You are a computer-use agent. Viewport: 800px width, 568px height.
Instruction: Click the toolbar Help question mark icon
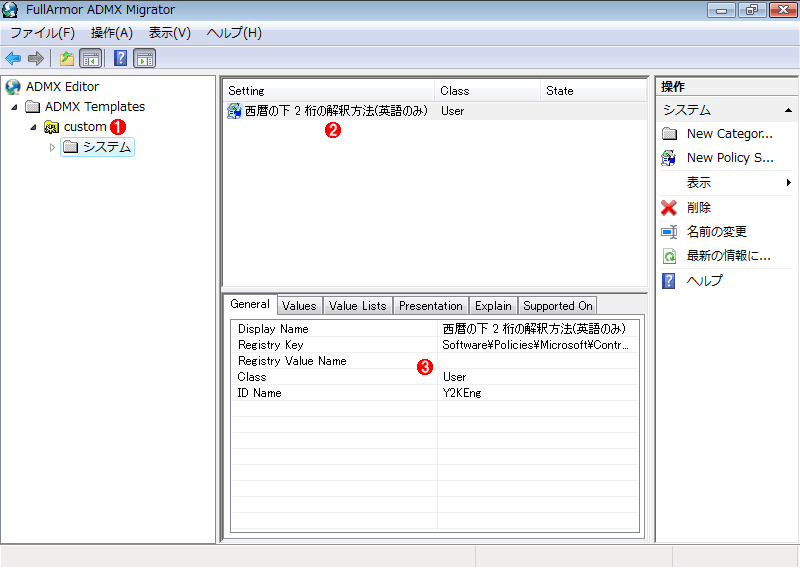point(120,58)
